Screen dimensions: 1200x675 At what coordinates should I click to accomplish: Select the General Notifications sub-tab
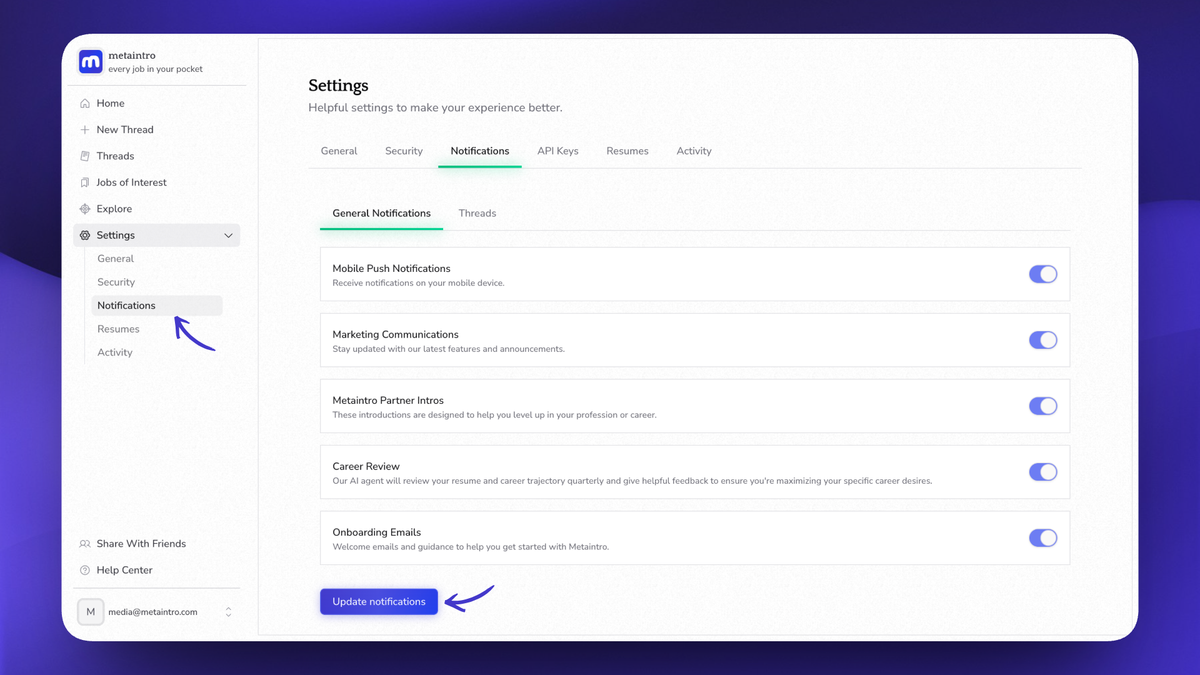click(382, 213)
